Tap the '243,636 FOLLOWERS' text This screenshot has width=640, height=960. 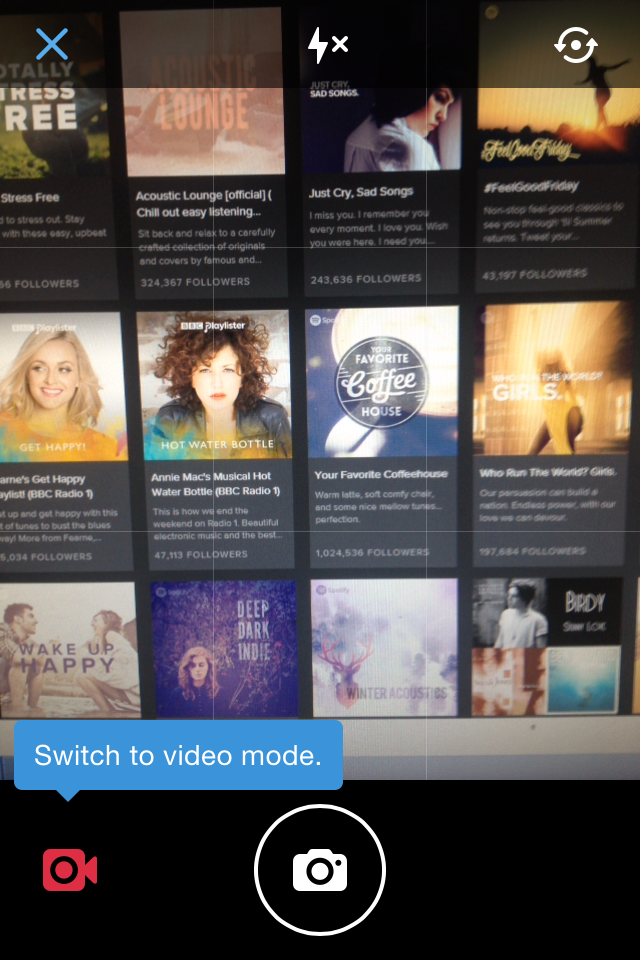pyautogui.click(x=366, y=279)
